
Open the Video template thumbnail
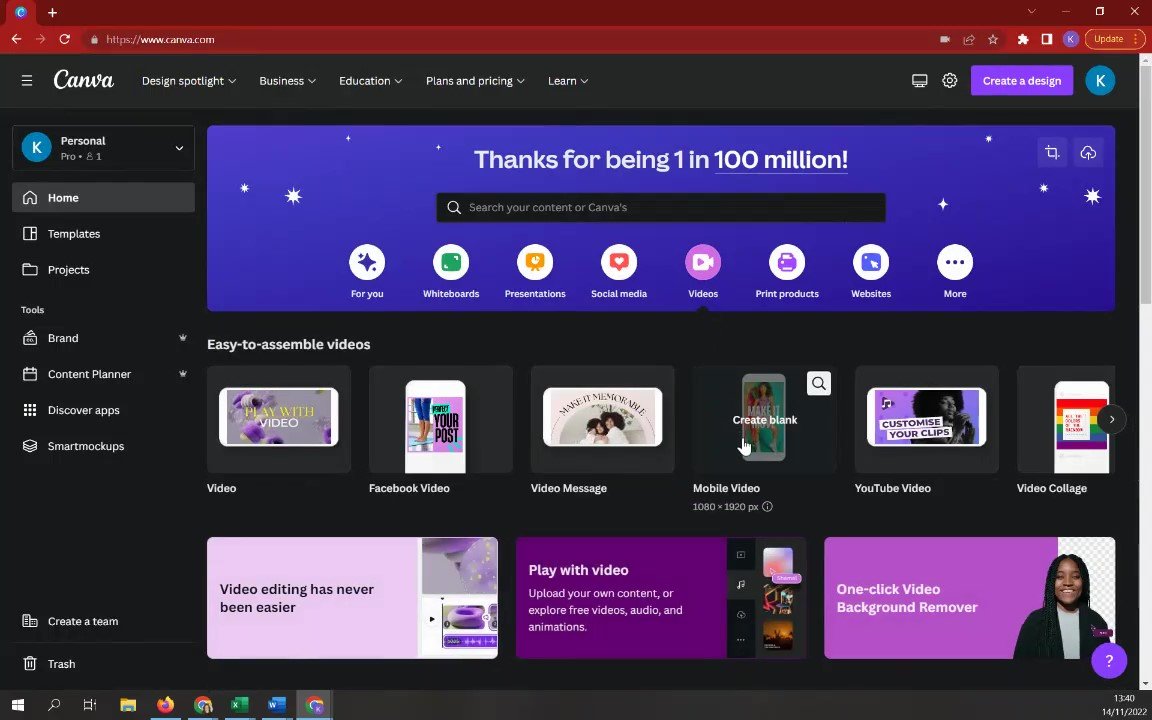pos(278,419)
